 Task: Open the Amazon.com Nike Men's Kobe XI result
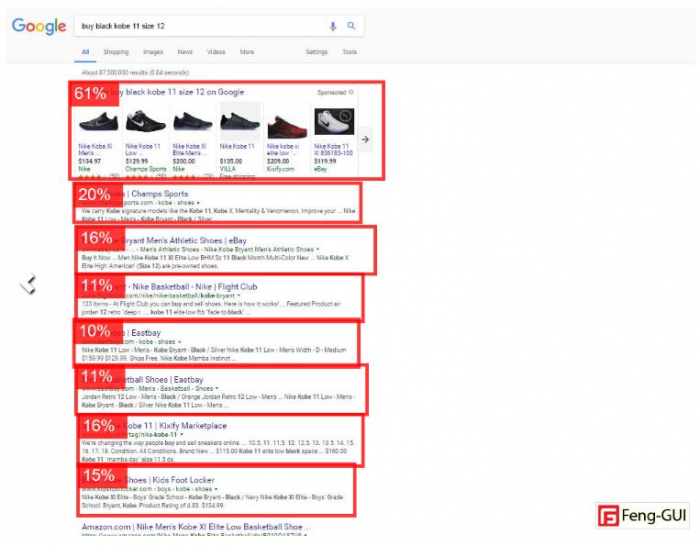pos(196,527)
